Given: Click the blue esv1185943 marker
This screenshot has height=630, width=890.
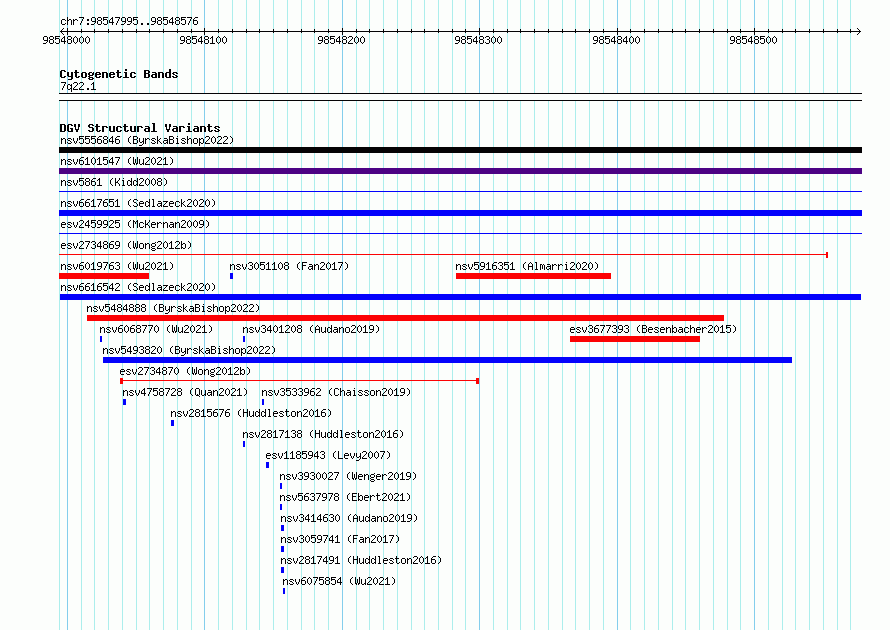Looking at the screenshot, I should [x=267, y=465].
